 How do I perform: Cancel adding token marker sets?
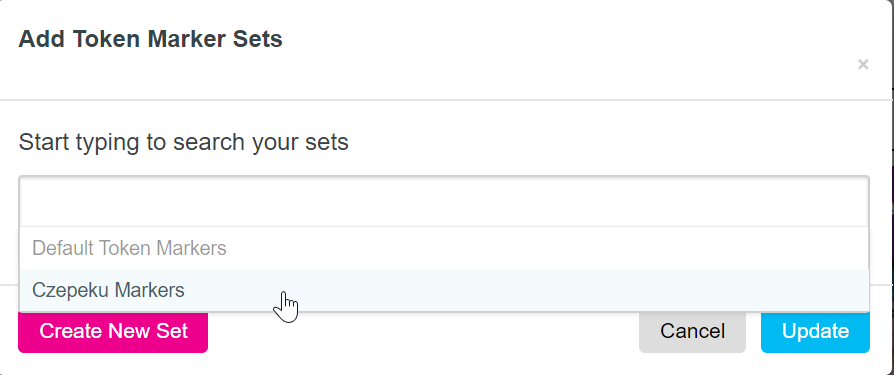pos(692,331)
